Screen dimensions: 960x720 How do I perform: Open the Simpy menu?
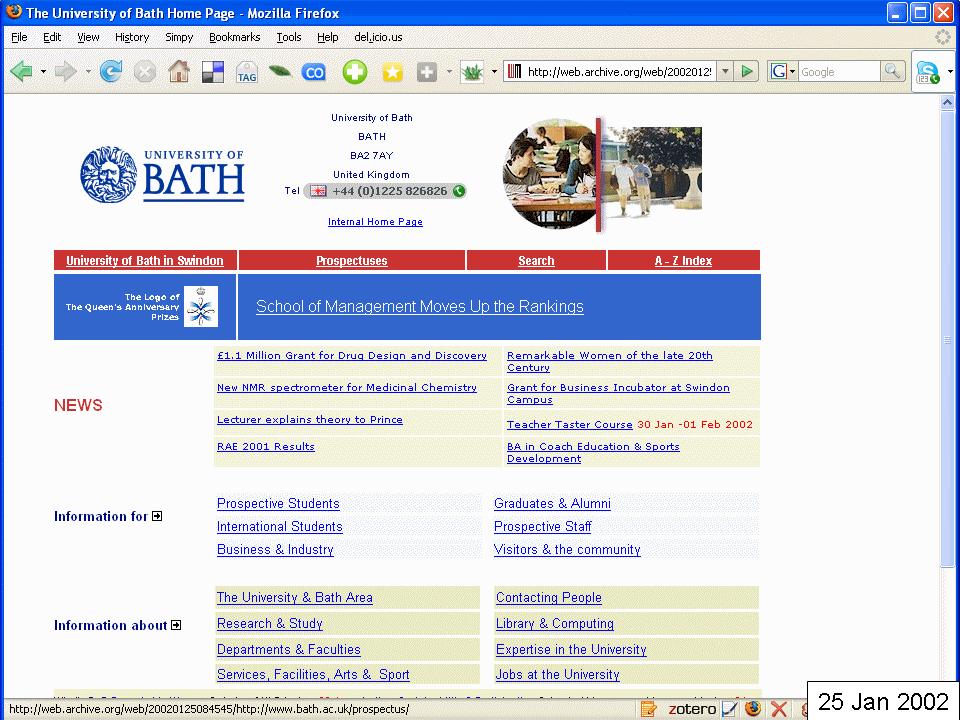[179, 37]
